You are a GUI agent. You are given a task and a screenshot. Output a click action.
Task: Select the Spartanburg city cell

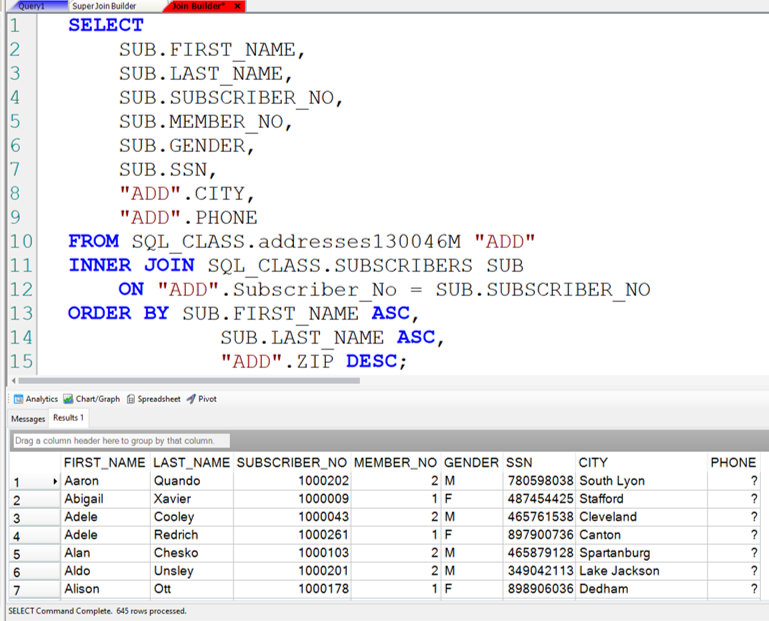pyautogui.click(x=614, y=553)
